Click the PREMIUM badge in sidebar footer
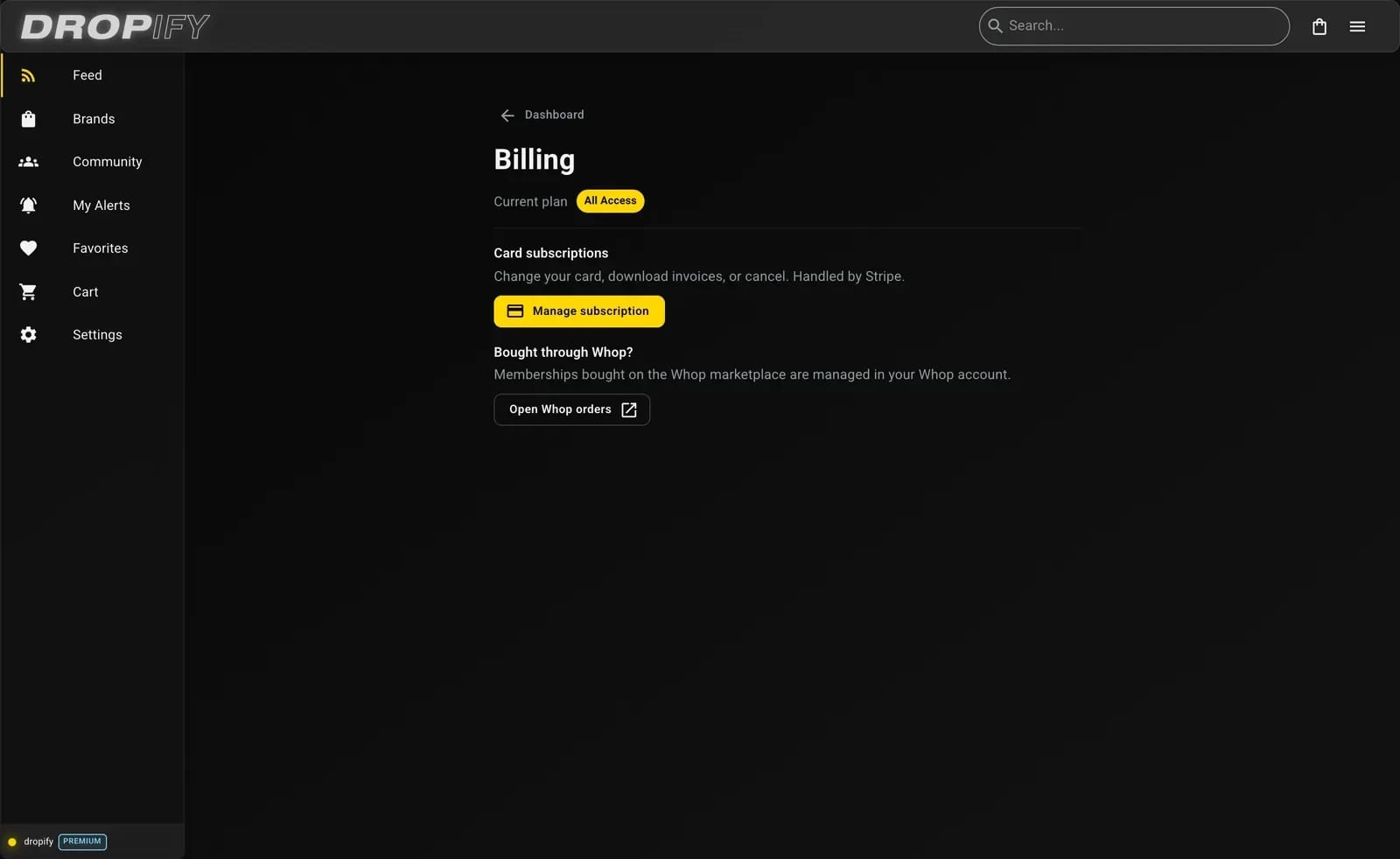The height and width of the screenshot is (859, 1400). pos(82,842)
